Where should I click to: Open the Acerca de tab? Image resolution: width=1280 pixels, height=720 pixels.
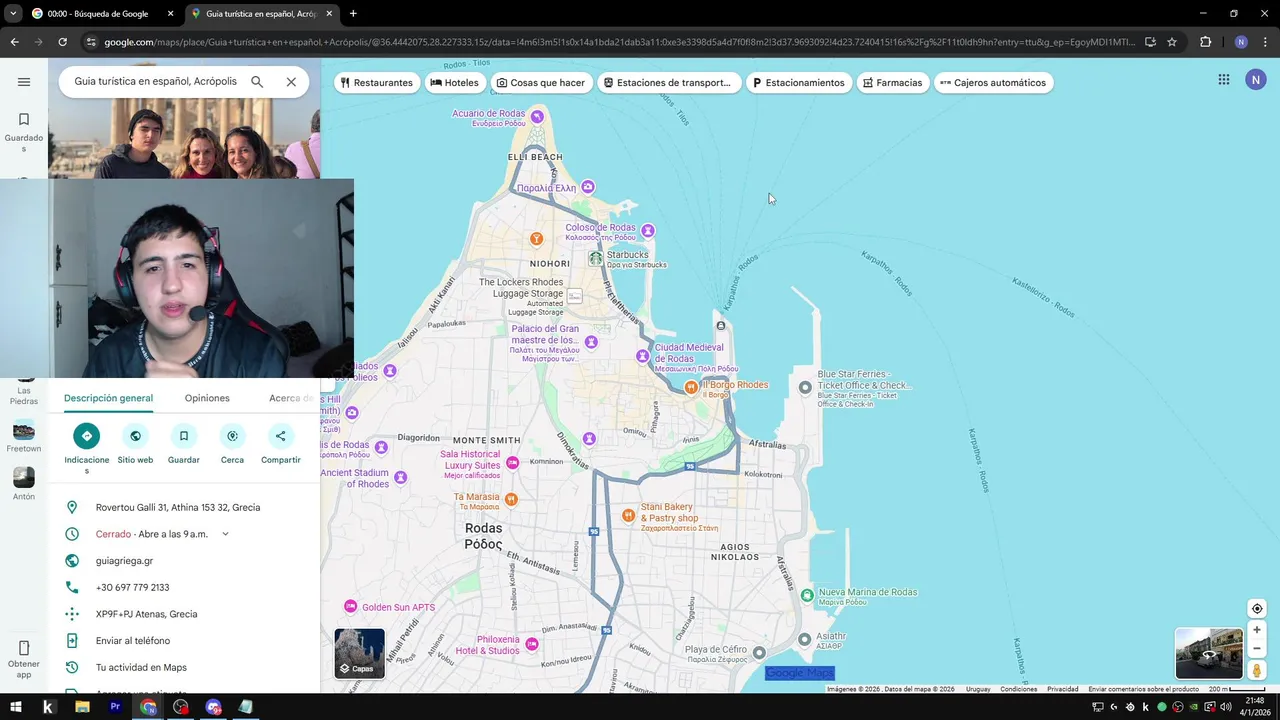click(x=291, y=398)
